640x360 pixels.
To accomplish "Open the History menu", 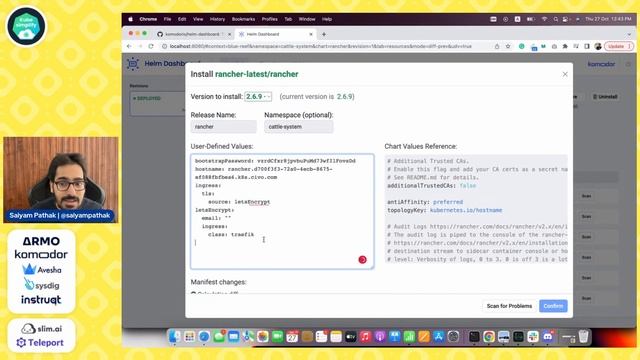I will [x=217, y=19].
